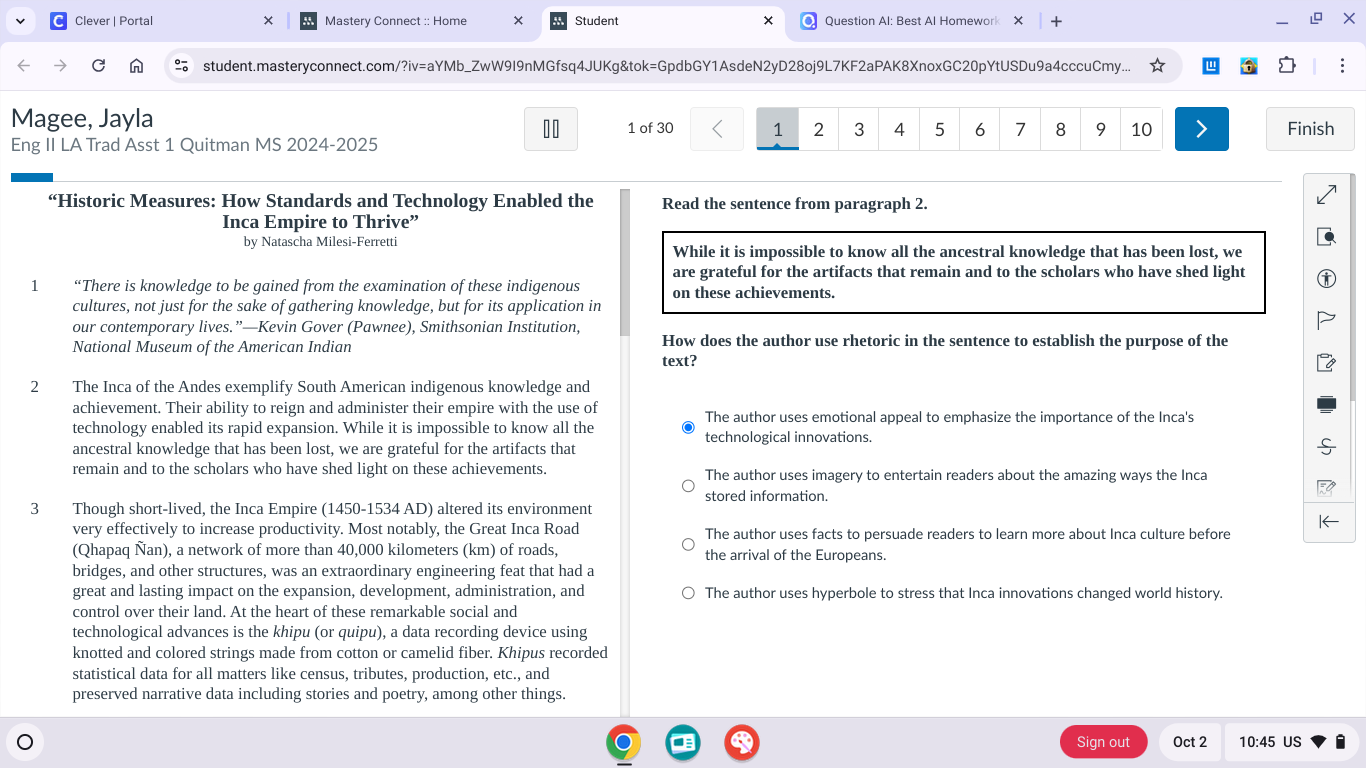Bookmark this page with star icon

1157,66
